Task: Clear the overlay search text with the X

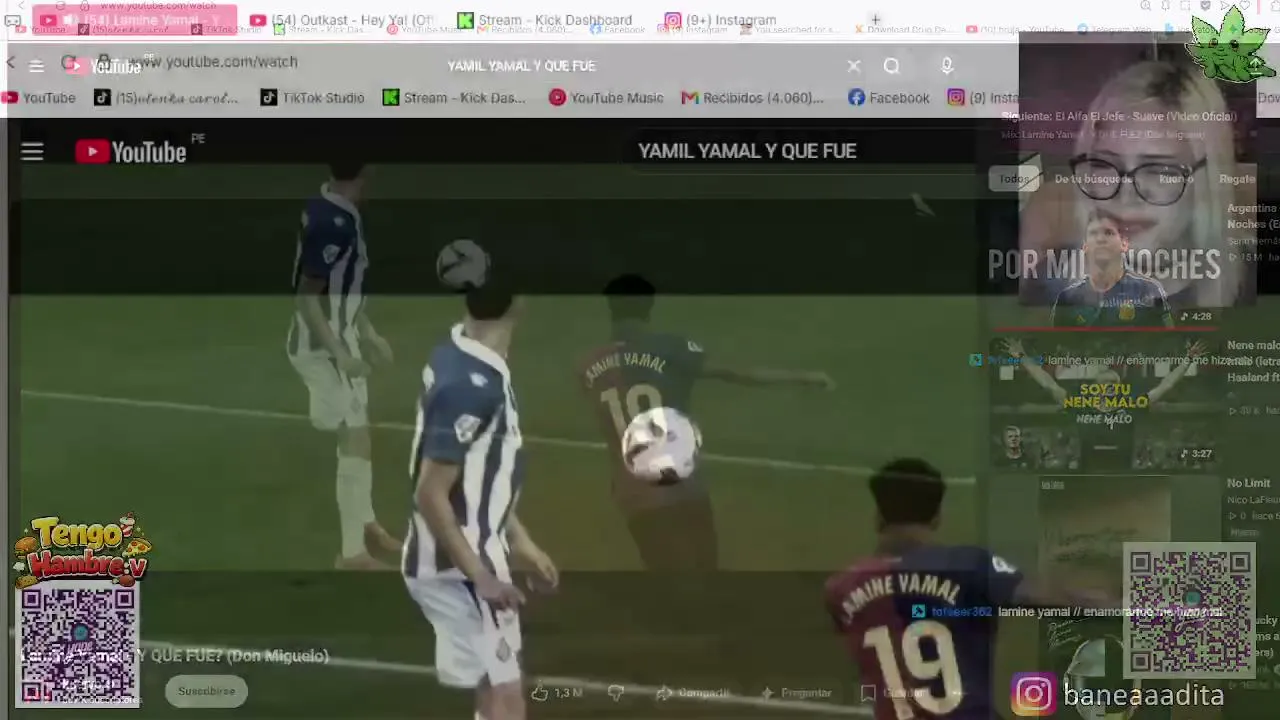Action: (853, 66)
